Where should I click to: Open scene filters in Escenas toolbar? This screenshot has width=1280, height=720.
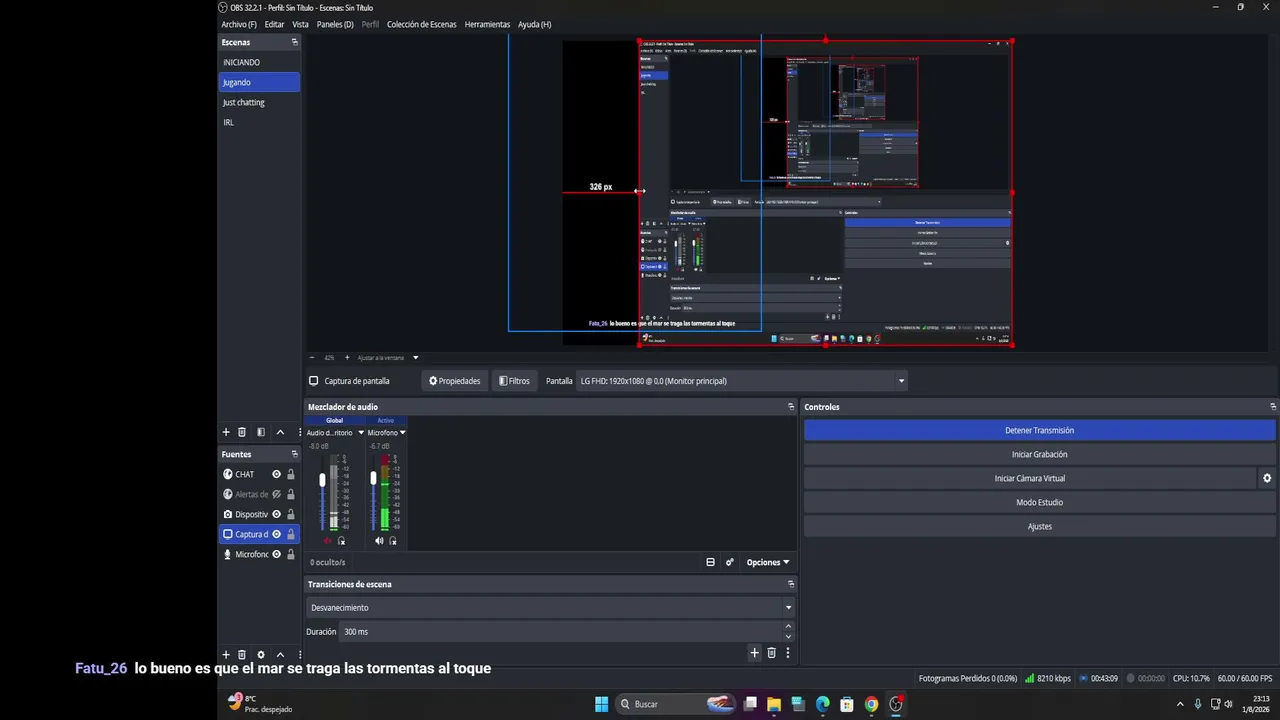tap(261, 432)
